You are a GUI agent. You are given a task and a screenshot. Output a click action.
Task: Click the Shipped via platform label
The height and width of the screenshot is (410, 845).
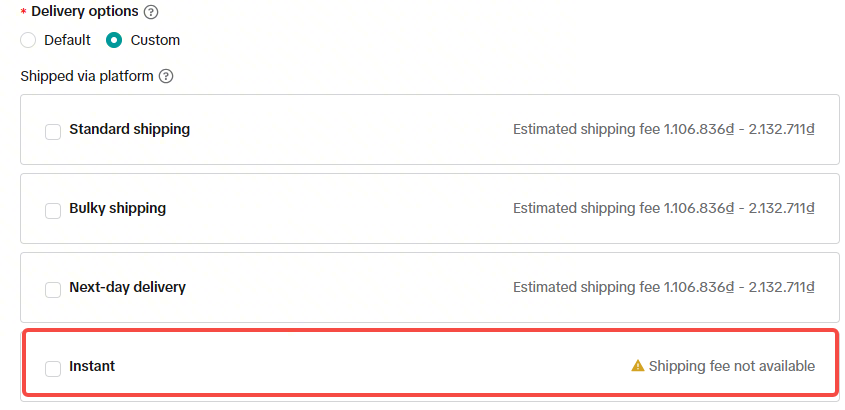coord(86,76)
